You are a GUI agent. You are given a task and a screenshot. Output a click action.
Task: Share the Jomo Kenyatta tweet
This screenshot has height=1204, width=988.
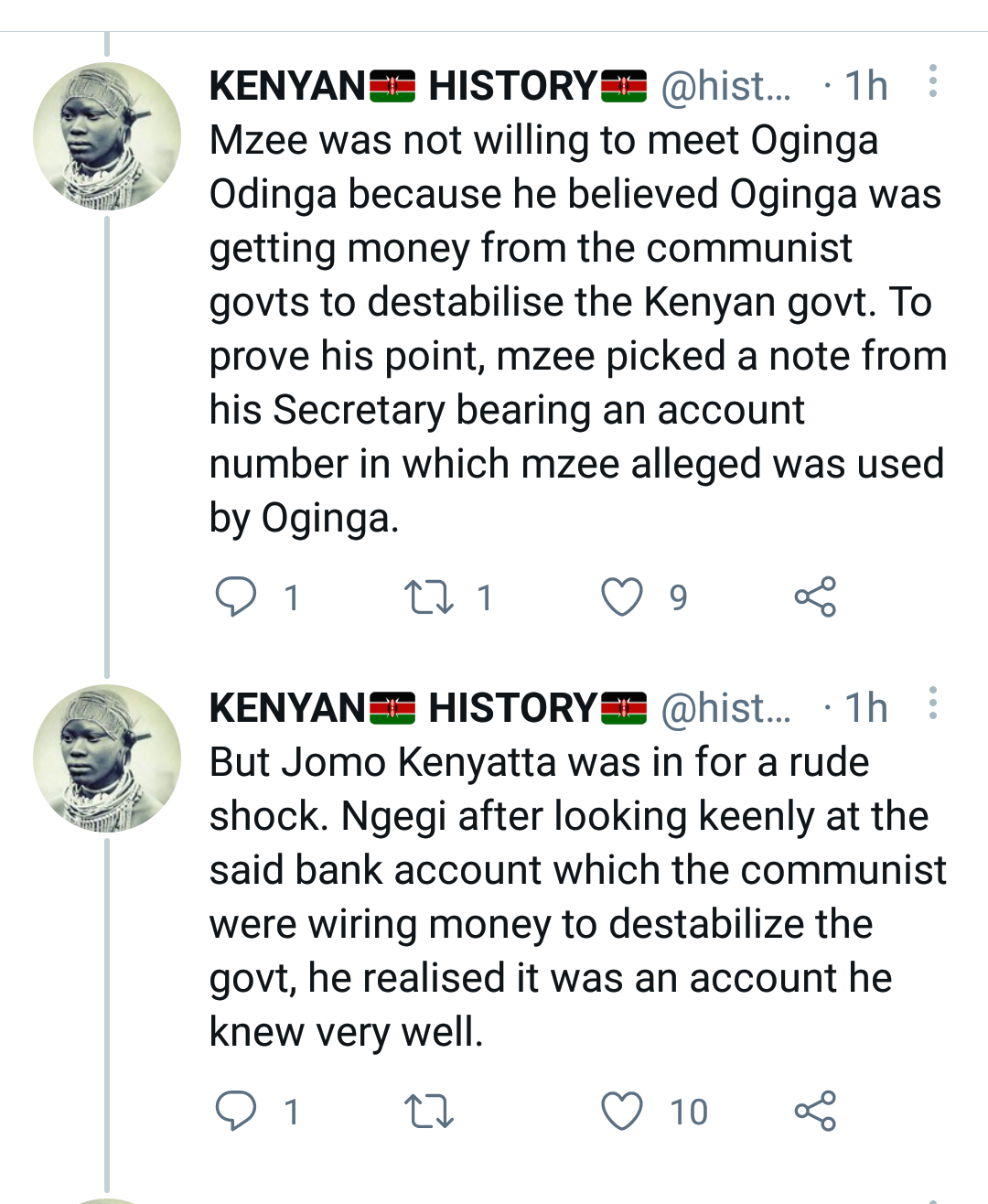click(x=815, y=1112)
